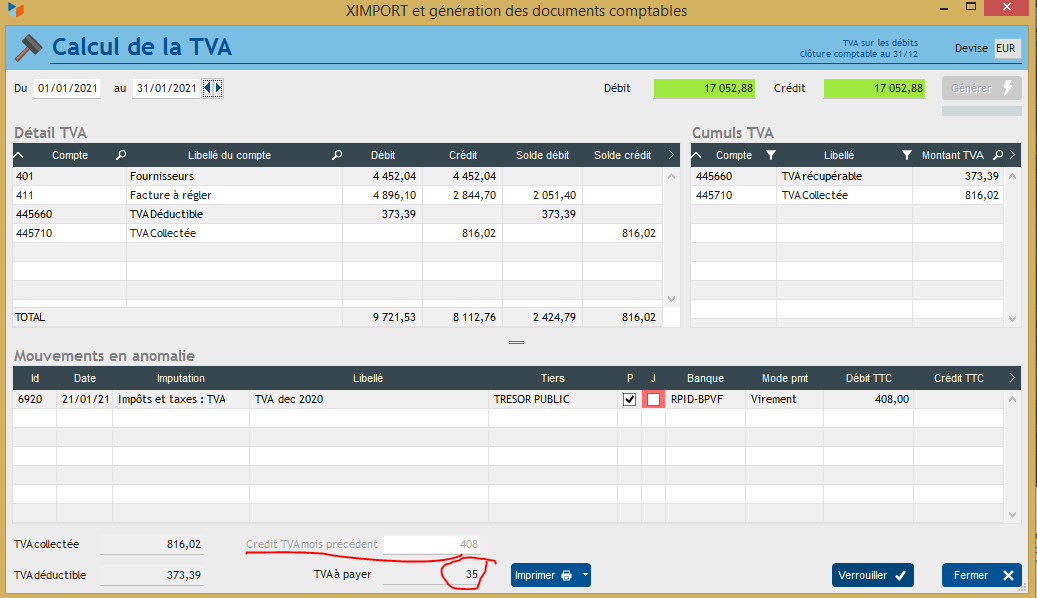
Task: Sort anomalies by the Tiers column header
Action: point(552,378)
